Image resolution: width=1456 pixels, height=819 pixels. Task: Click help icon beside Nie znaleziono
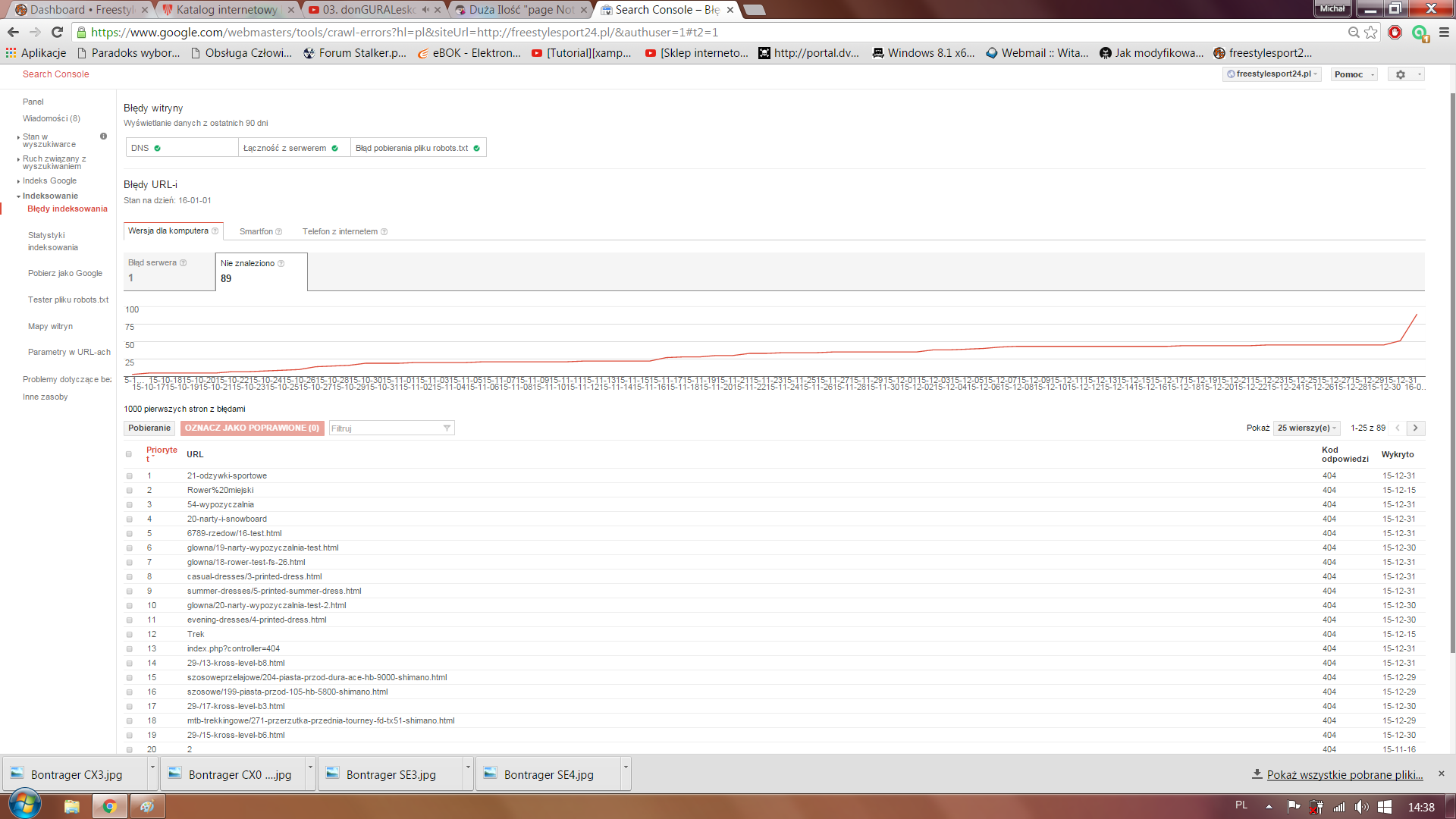pos(281,264)
